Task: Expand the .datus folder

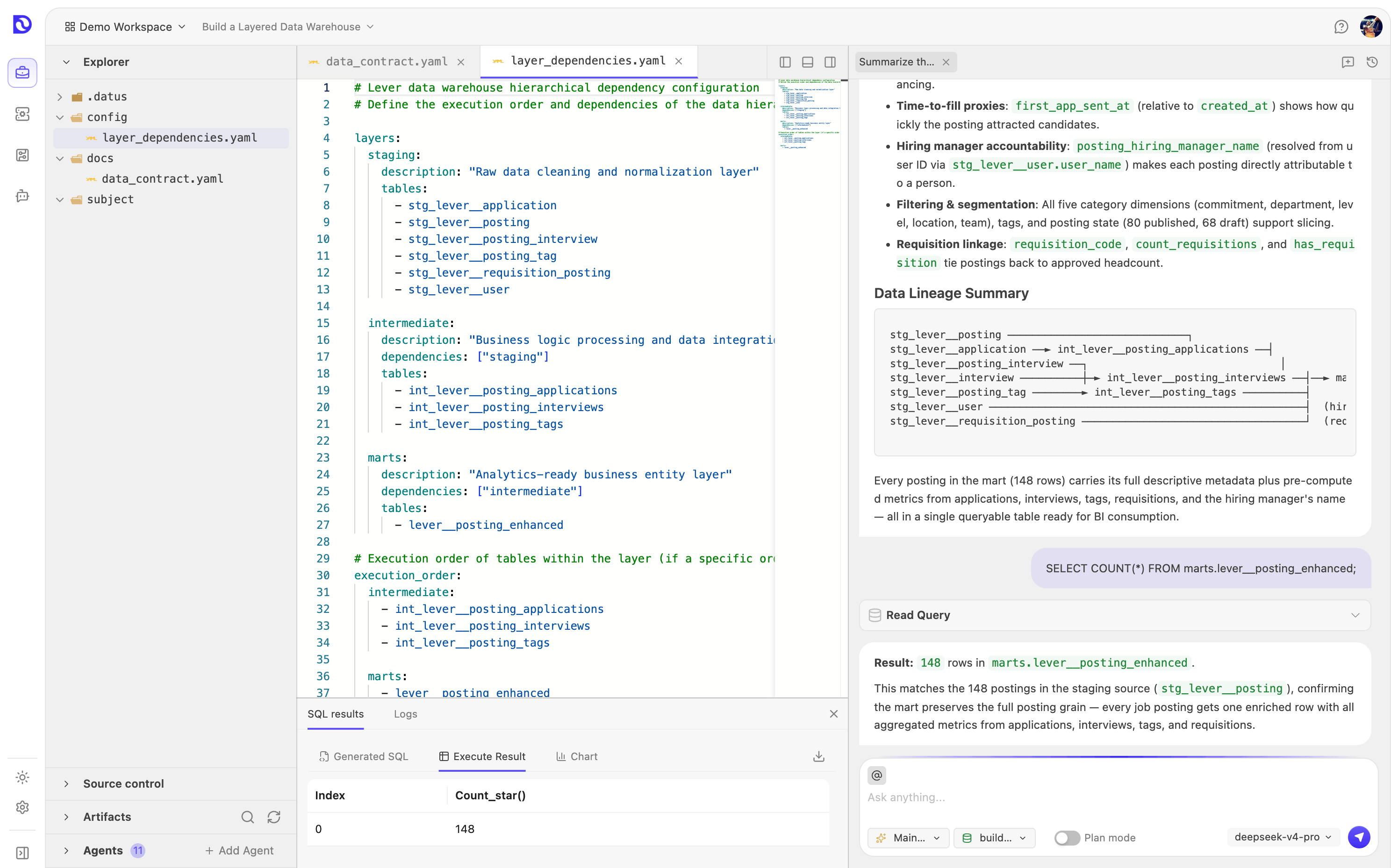Action: tap(60, 97)
